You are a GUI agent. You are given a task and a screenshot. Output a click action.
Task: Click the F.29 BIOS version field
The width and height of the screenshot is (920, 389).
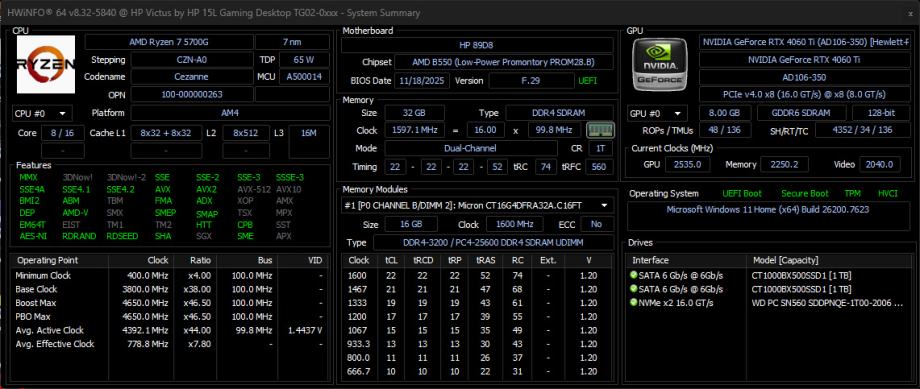531,80
